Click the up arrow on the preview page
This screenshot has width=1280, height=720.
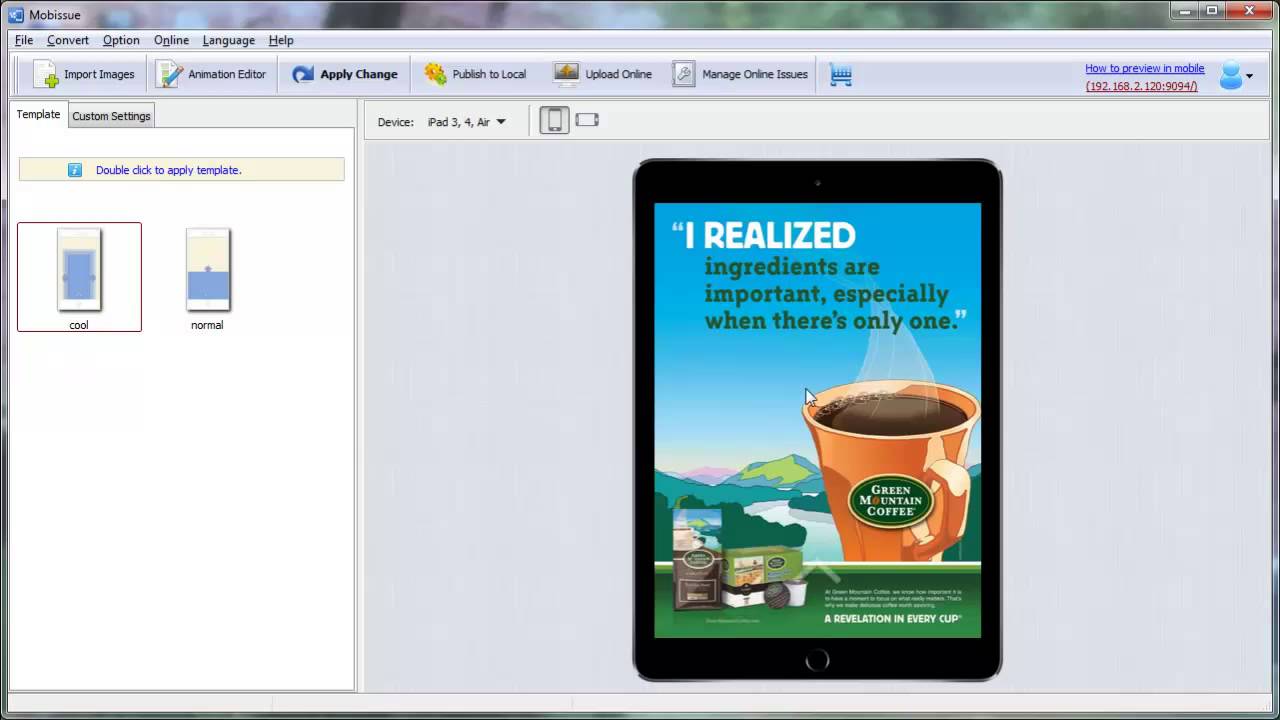[x=820, y=571]
